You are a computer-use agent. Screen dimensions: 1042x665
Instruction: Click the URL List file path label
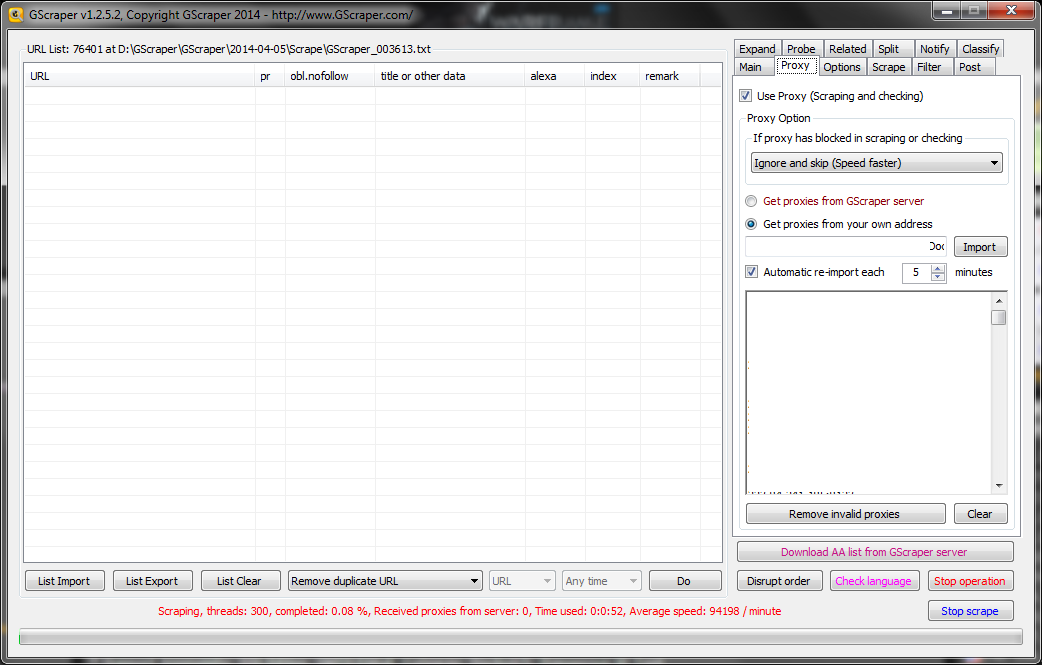click(x=229, y=49)
